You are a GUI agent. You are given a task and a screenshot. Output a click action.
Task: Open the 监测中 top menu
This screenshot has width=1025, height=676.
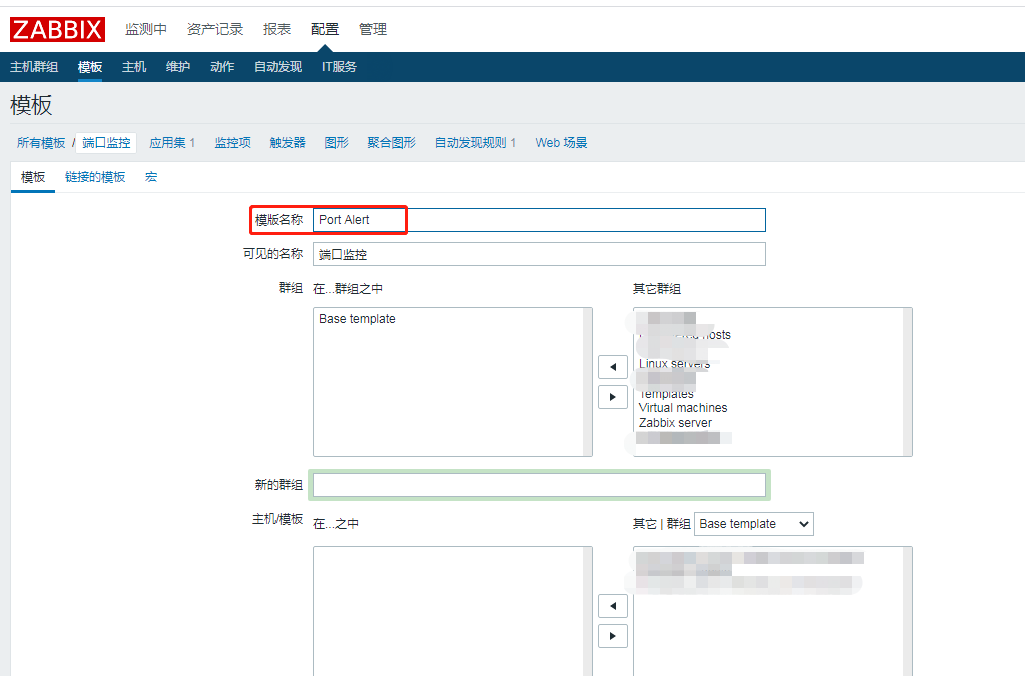pyautogui.click(x=146, y=29)
